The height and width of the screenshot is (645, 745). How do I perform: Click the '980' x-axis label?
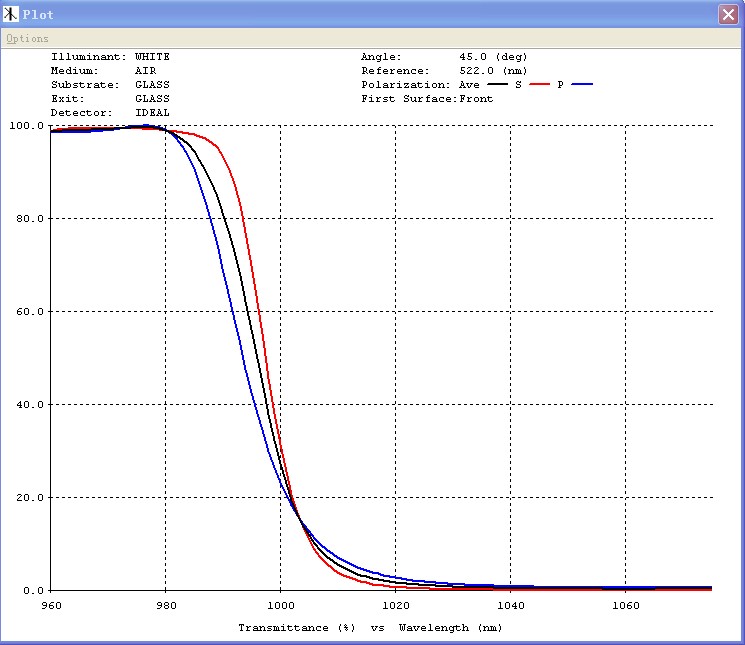click(x=166, y=606)
